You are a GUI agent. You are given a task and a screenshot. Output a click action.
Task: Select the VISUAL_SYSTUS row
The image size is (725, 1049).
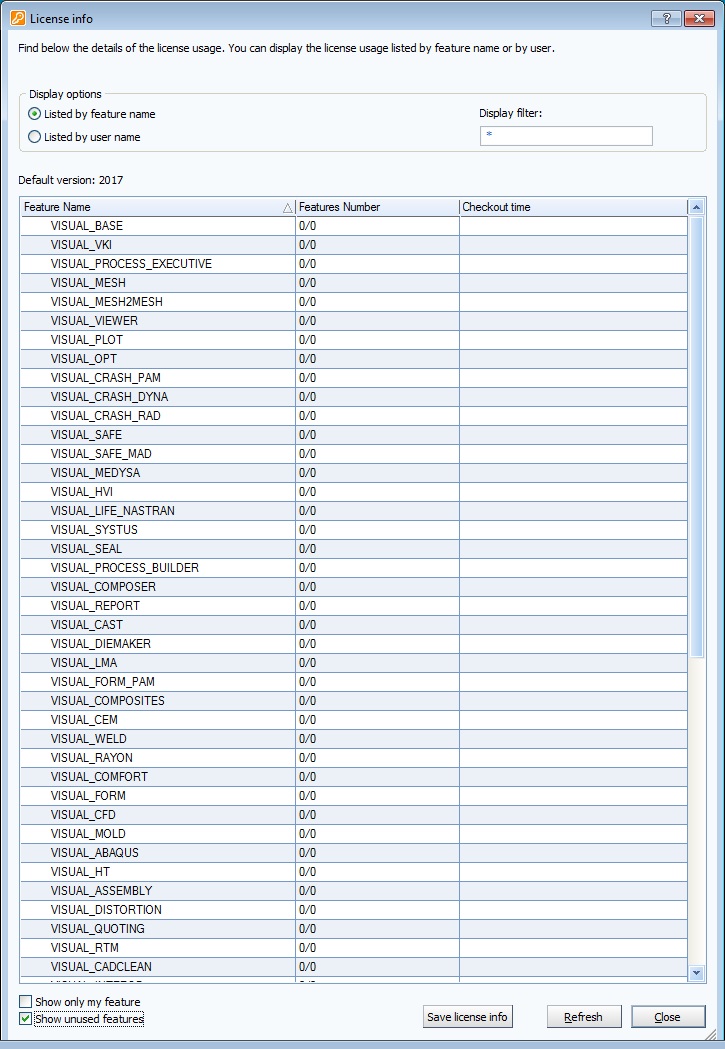click(x=354, y=530)
